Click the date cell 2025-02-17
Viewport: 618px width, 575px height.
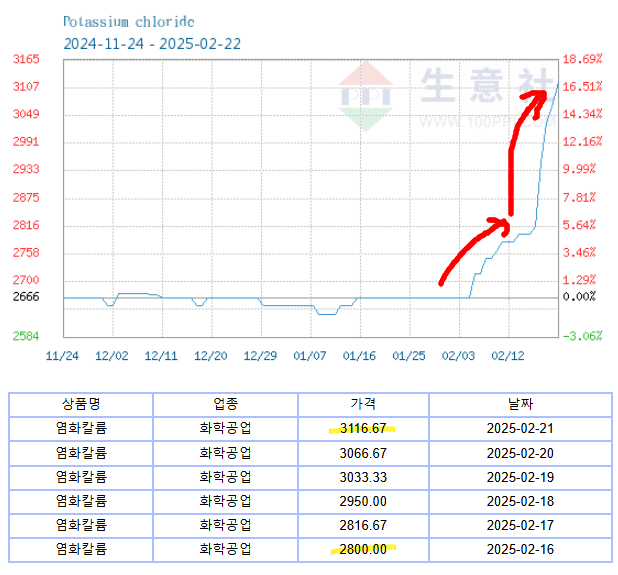(520, 525)
